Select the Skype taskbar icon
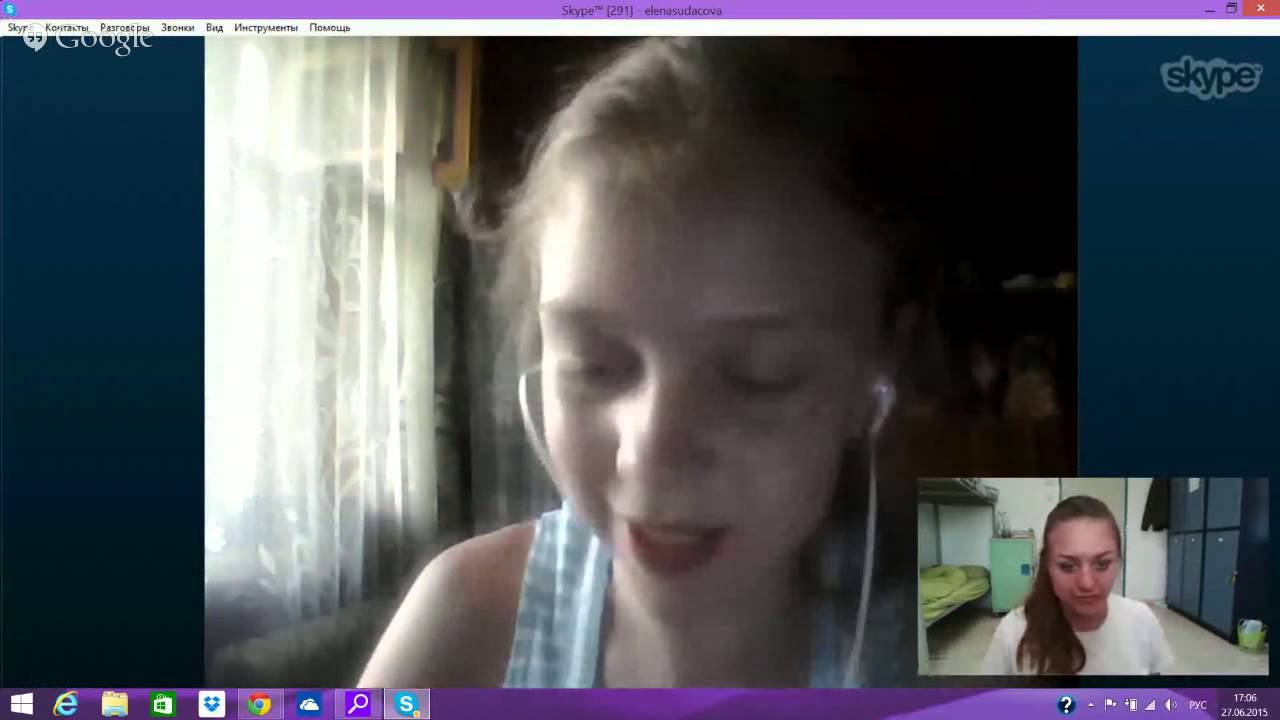This screenshot has height=720, width=1280. point(406,704)
